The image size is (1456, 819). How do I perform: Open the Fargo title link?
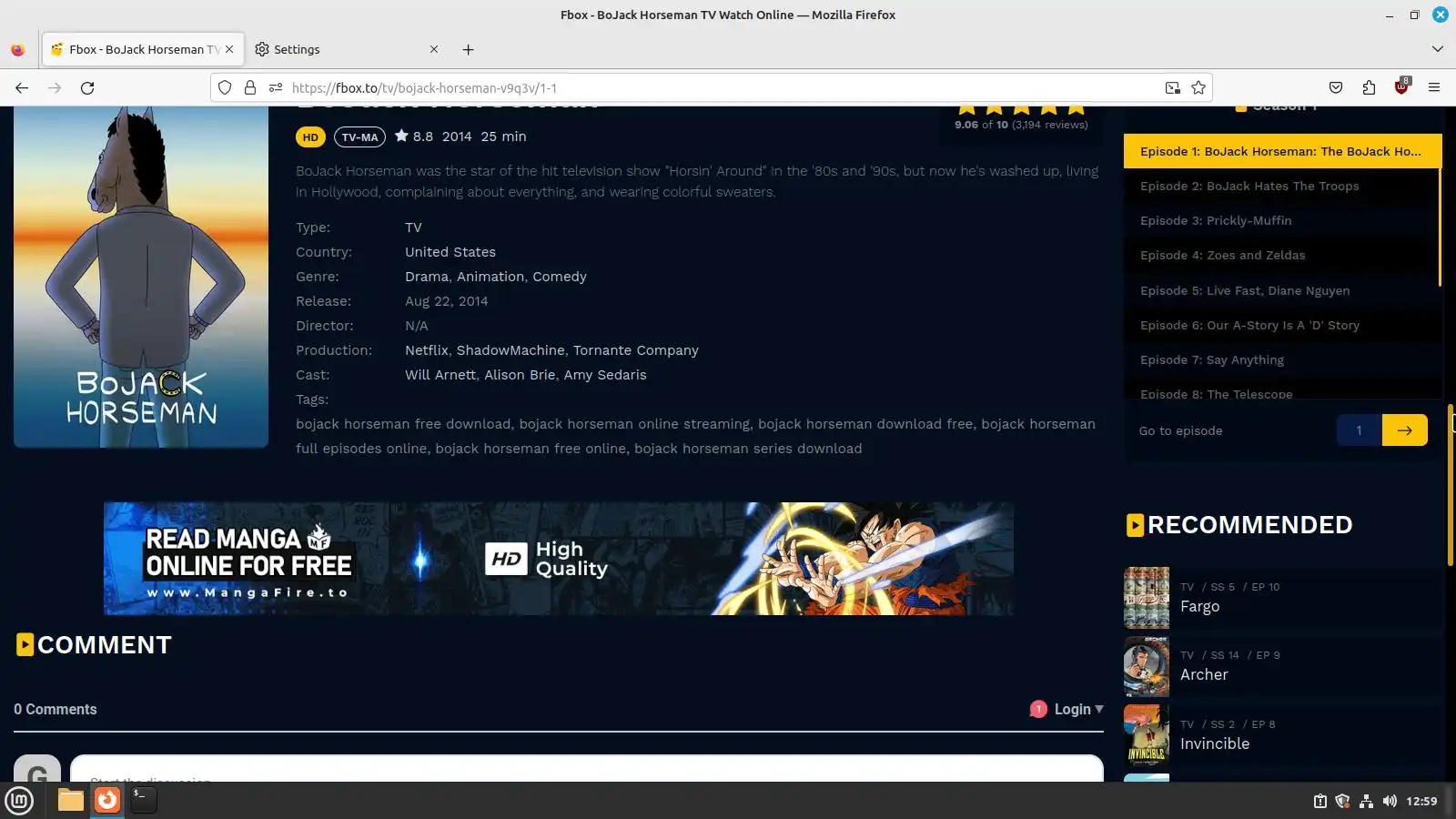pos(1199,607)
